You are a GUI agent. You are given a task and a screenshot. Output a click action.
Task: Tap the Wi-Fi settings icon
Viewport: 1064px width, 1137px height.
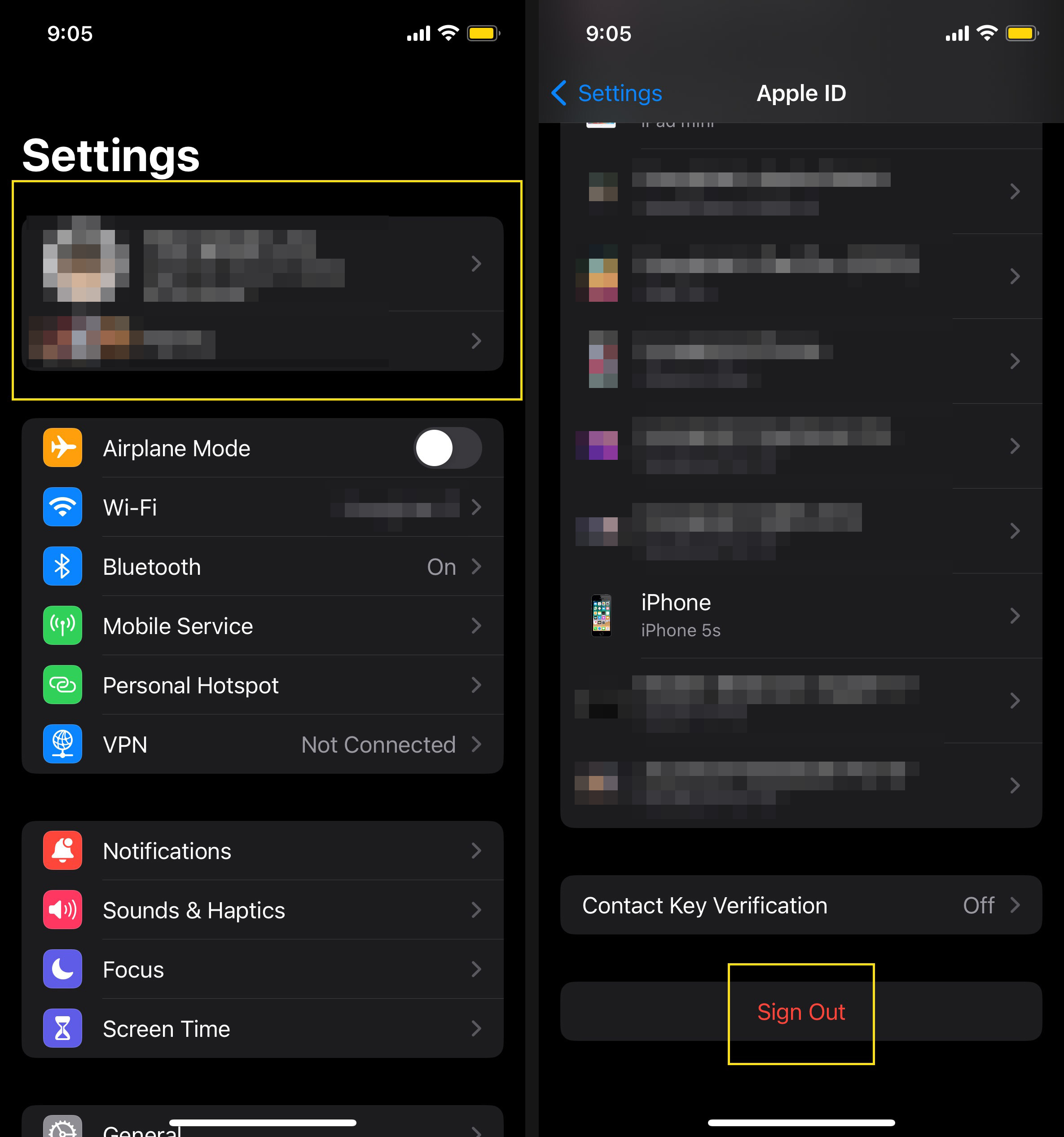[62, 507]
